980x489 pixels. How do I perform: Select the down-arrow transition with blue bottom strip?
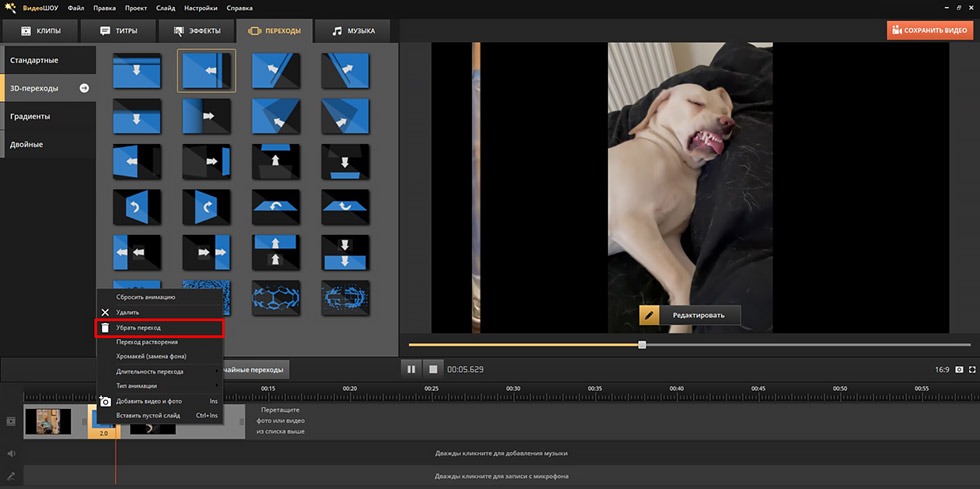pos(345,161)
